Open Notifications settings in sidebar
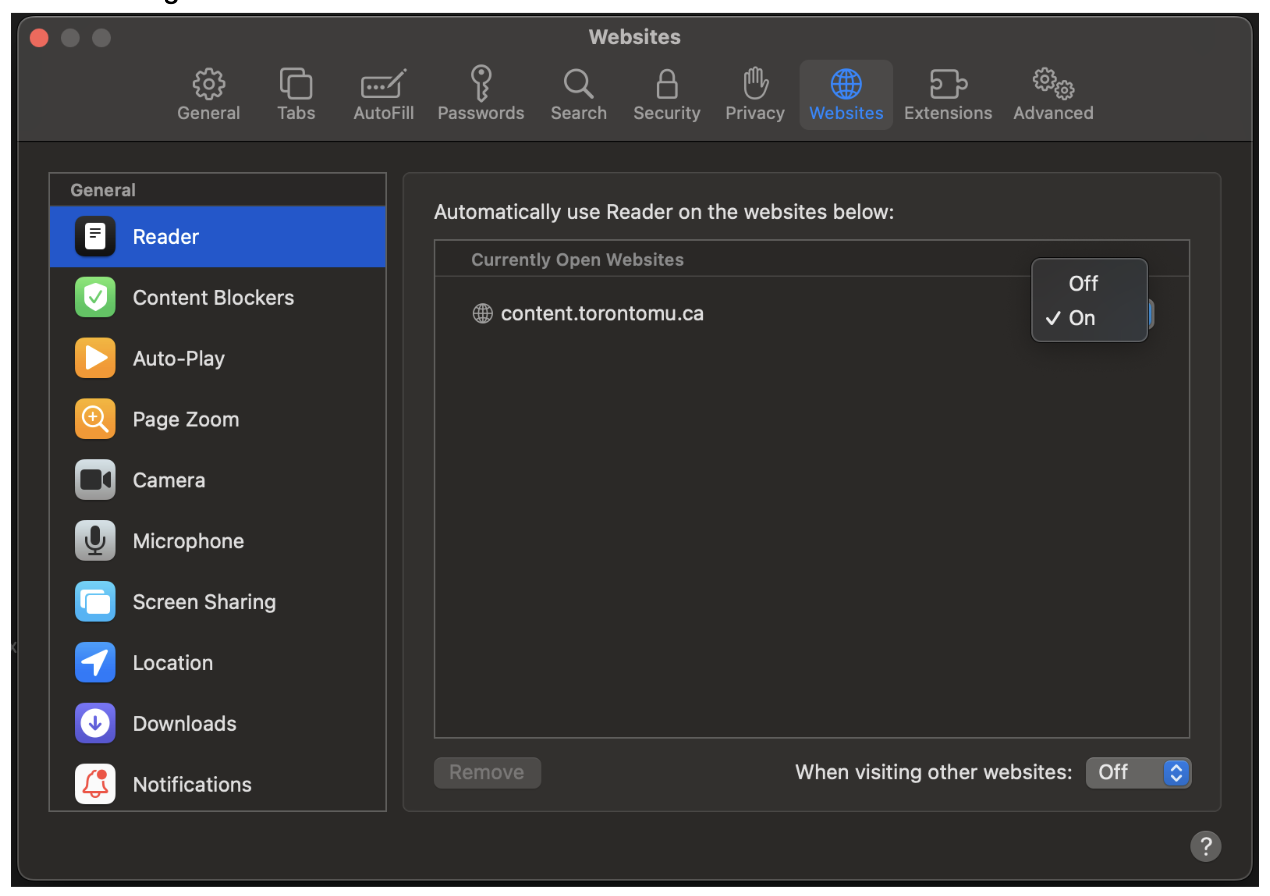This screenshot has height=896, width=1270. pyautogui.click(x=192, y=785)
